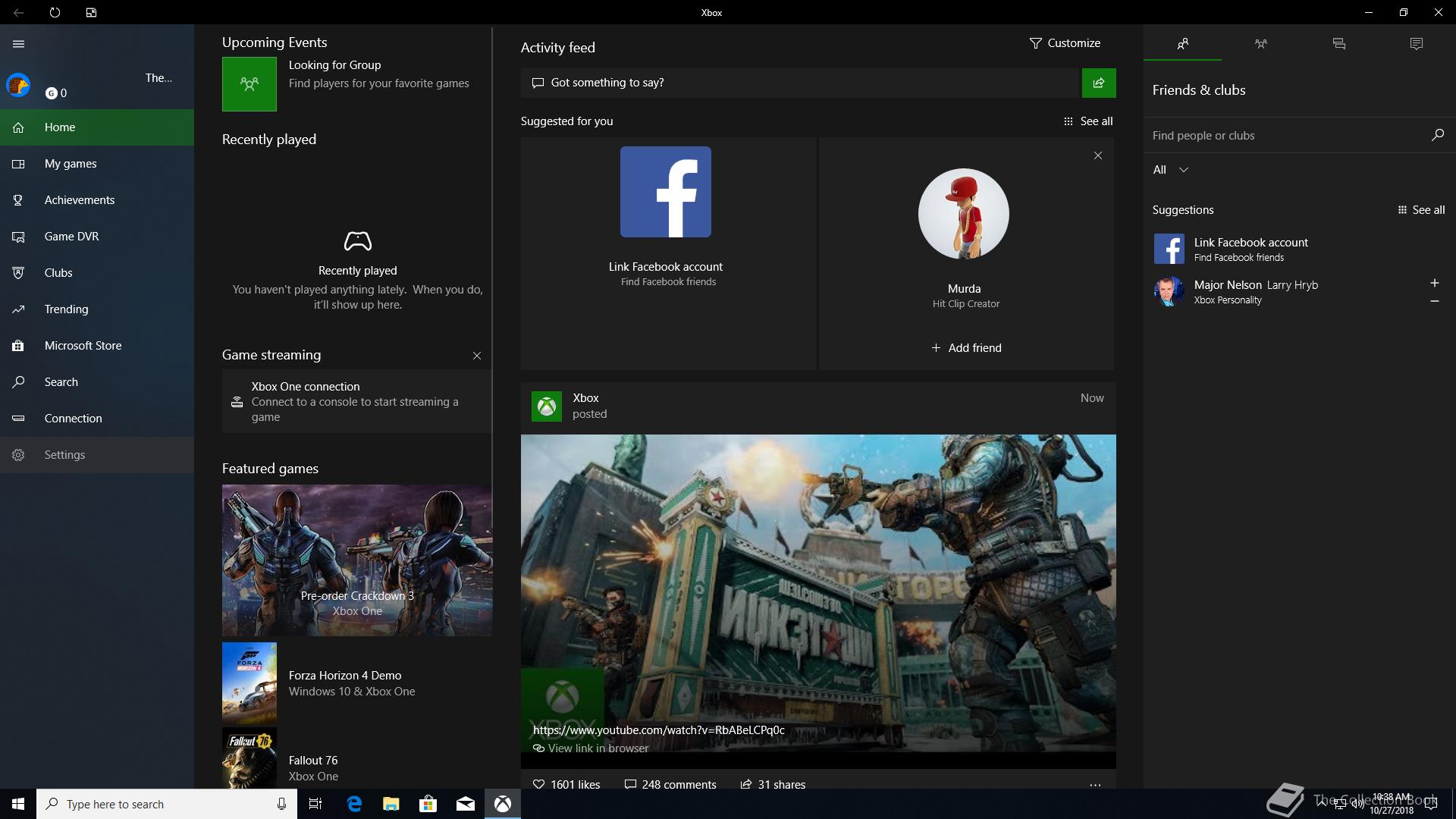View link in browser
This screenshot has width=1456, height=819.
click(x=591, y=748)
